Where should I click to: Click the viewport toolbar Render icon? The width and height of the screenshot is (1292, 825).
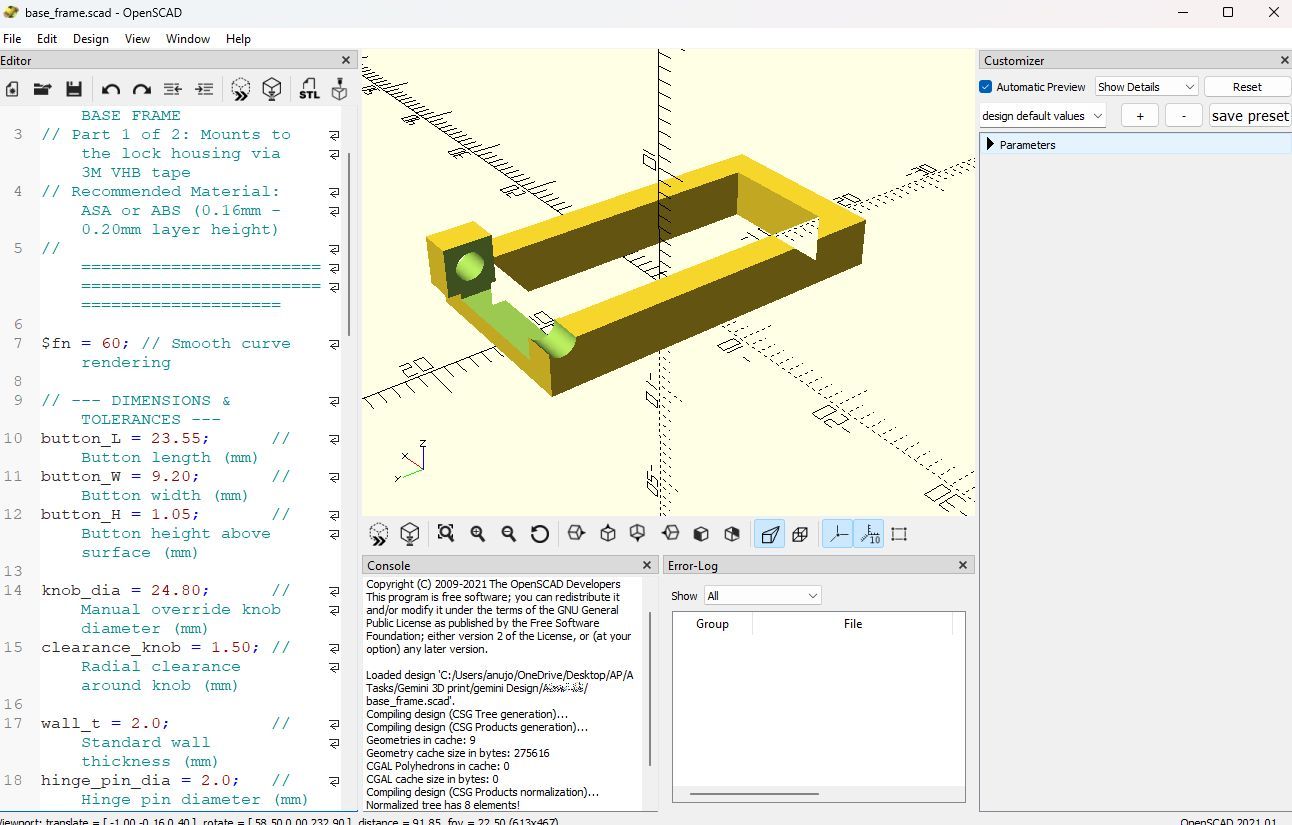click(x=409, y=534)
